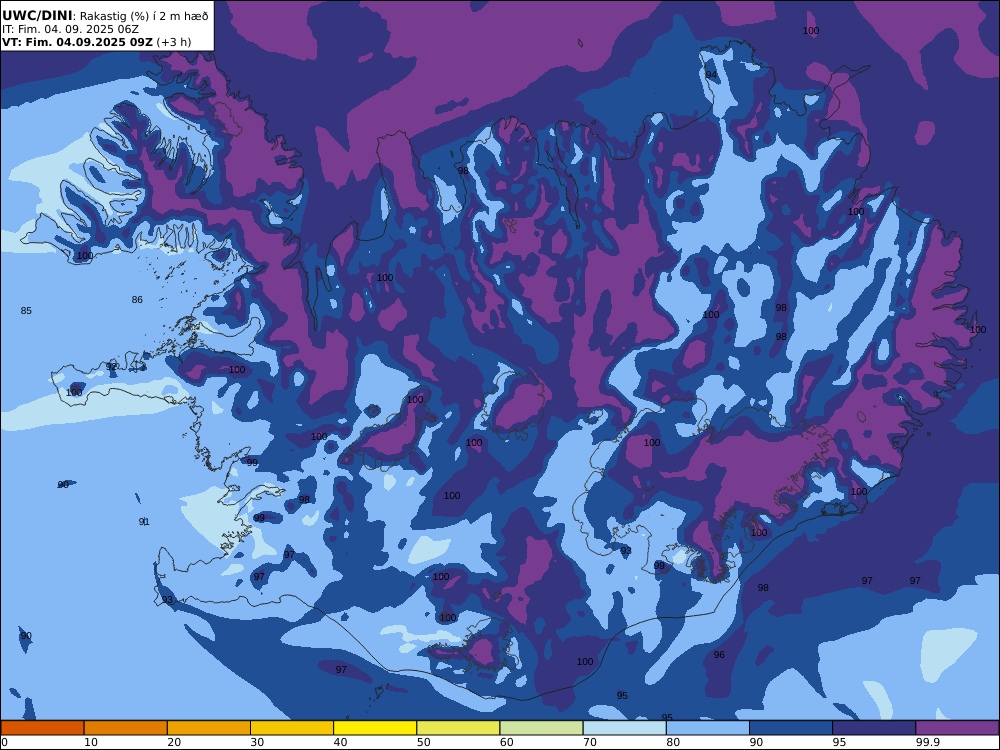Click the purple above-99.9 legend swatch
This screenshot has height=750, width=1000.
pyautogui.click(x=957, y=728)
